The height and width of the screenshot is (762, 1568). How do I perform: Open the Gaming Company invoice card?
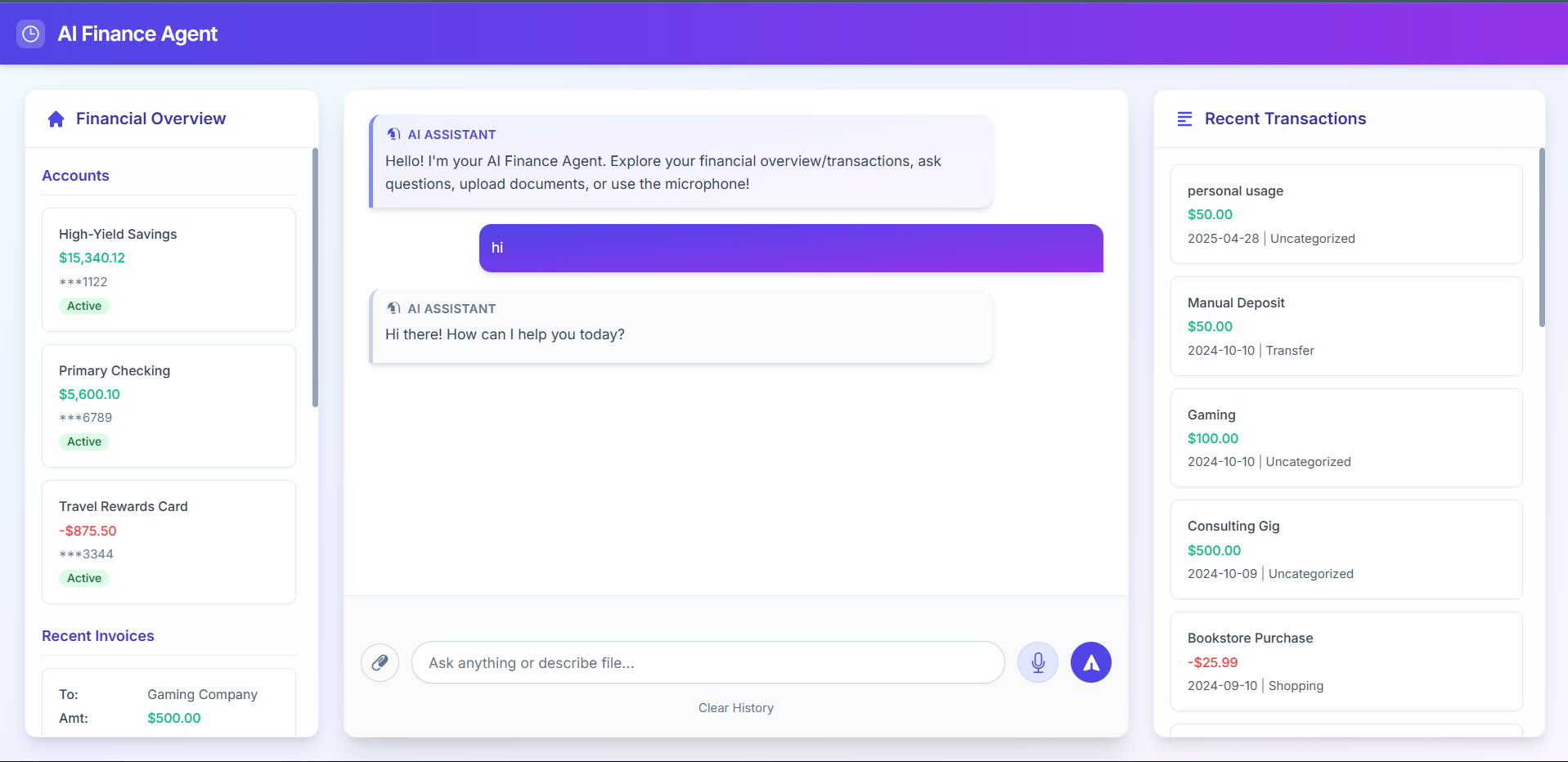(x=168, y=703)
